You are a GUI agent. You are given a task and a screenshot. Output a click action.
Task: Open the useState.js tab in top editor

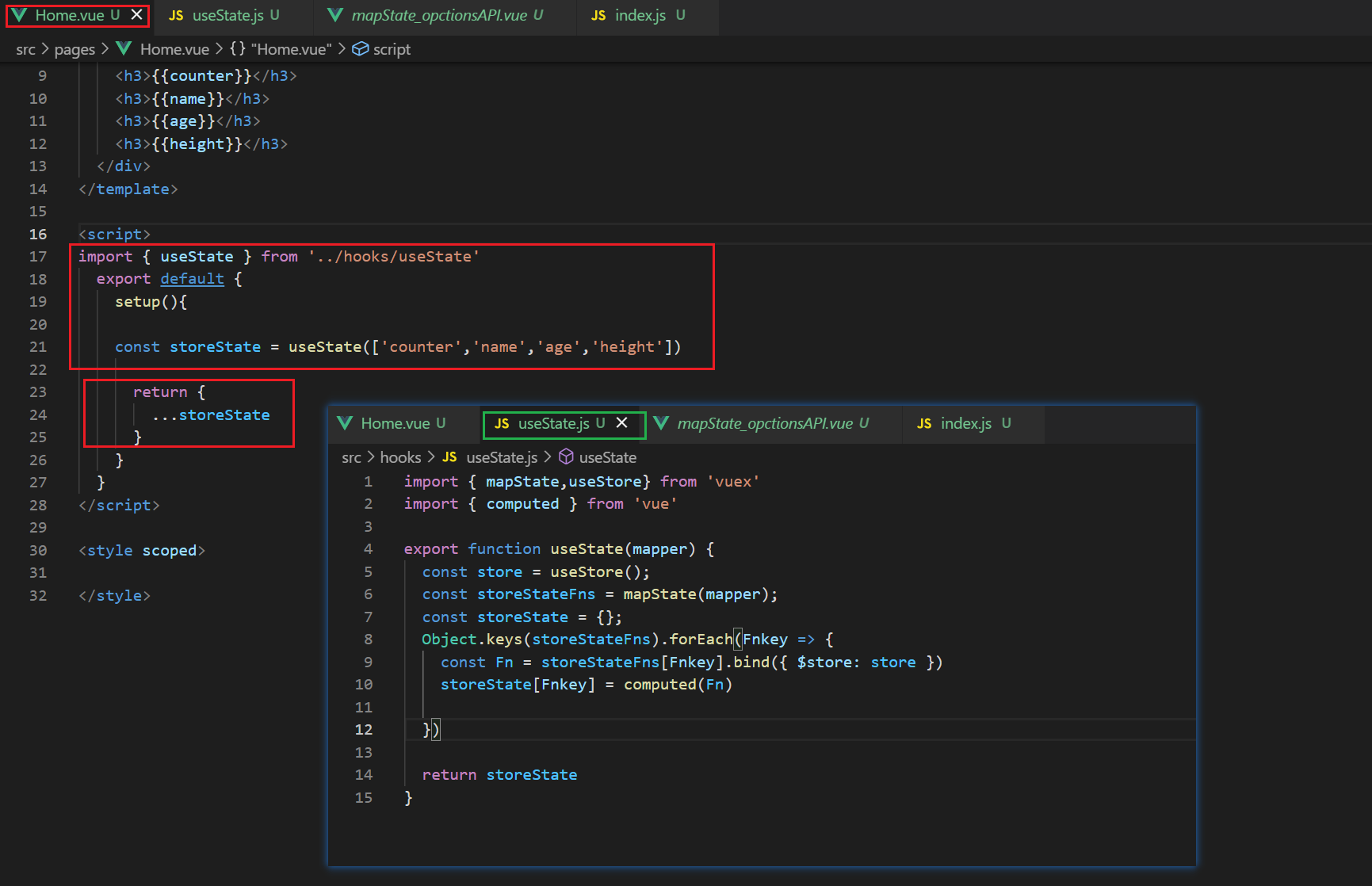point(228,15)
